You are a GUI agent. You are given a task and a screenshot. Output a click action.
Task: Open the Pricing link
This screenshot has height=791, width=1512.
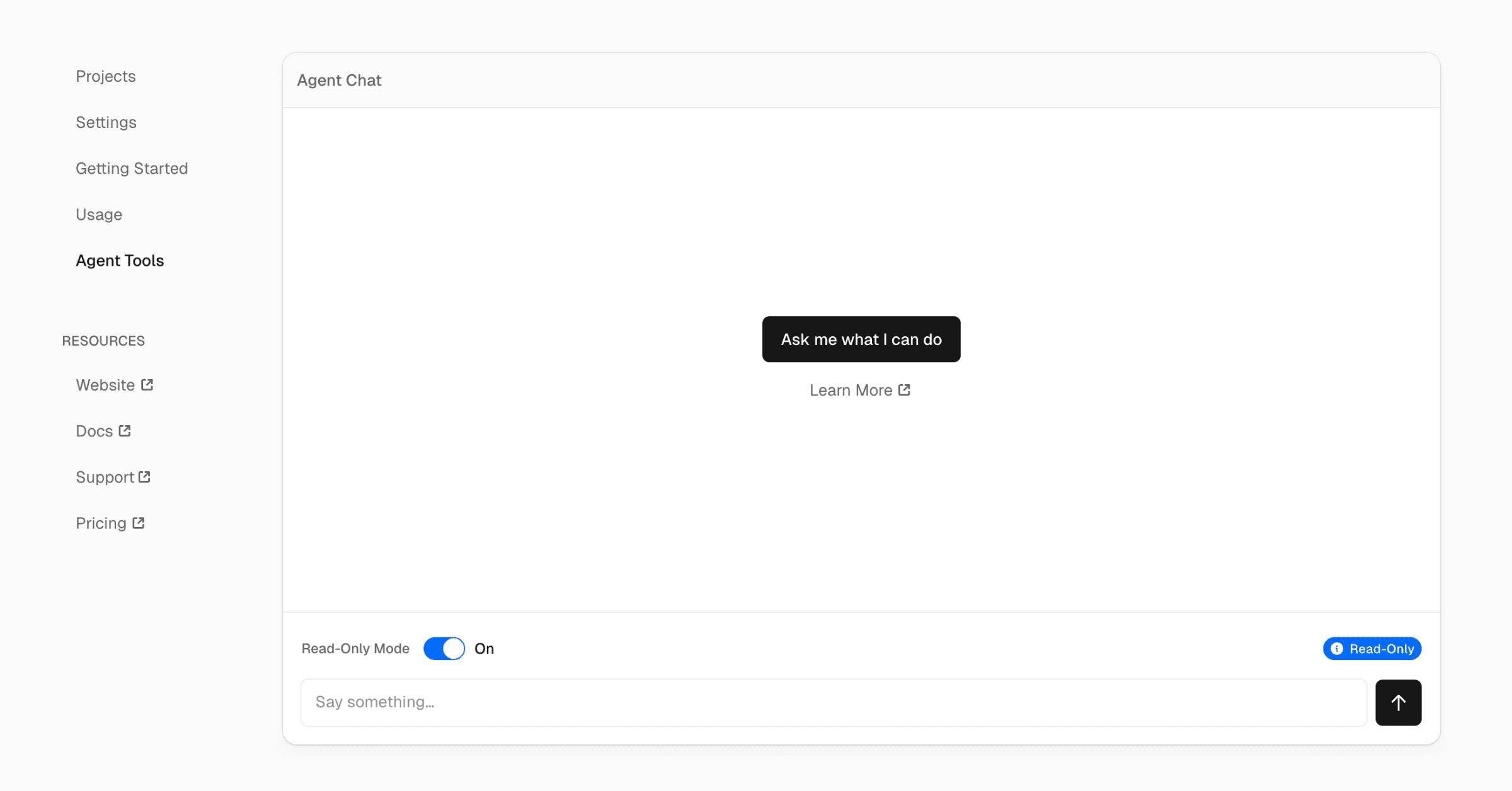(x=101, y=523)
